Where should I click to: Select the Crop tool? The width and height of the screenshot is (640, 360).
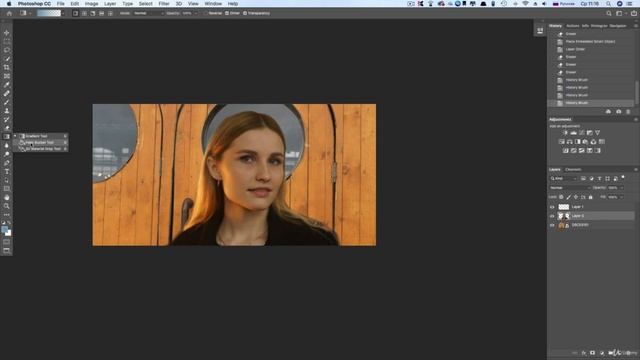(x=7, y=67)
